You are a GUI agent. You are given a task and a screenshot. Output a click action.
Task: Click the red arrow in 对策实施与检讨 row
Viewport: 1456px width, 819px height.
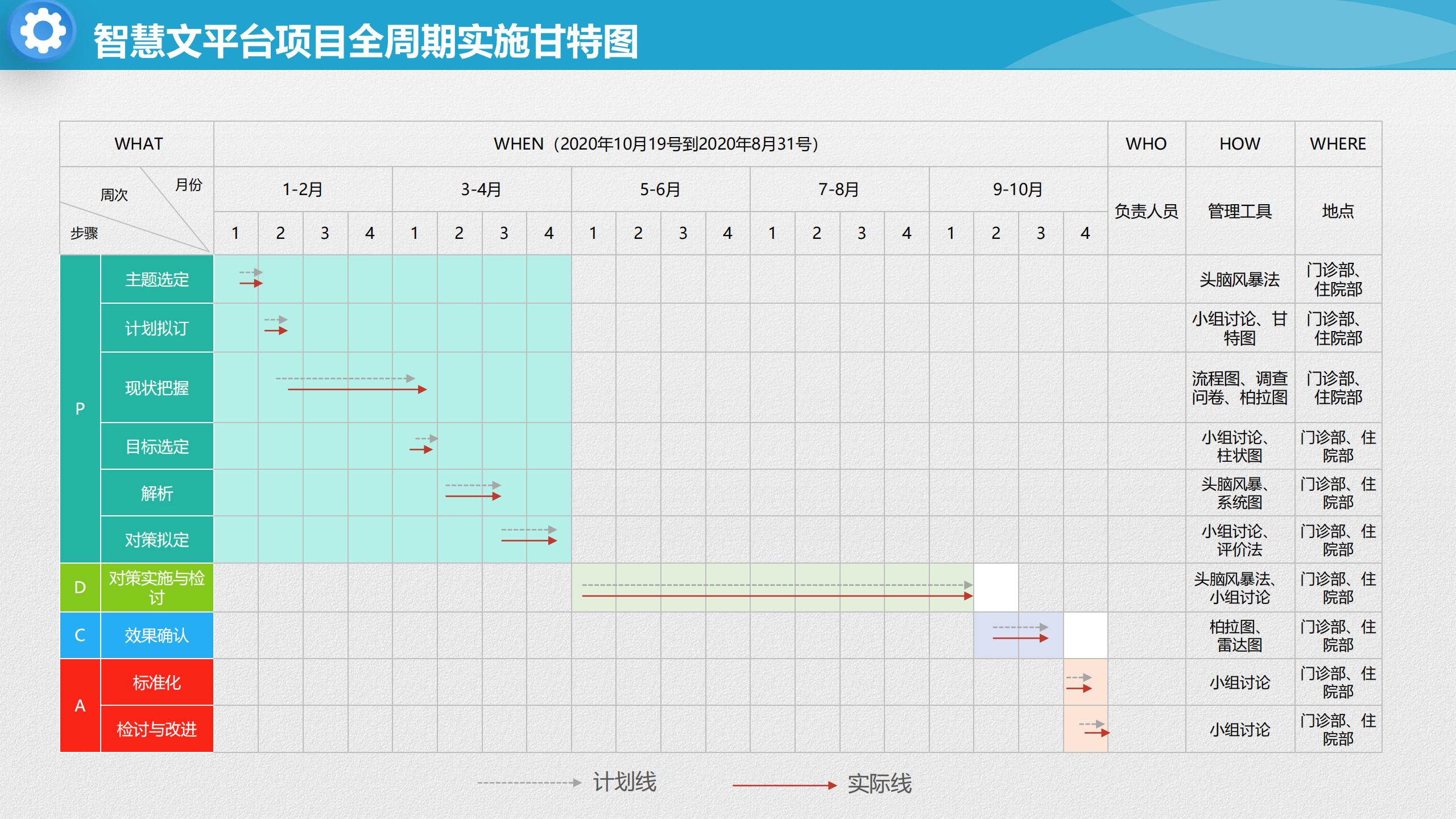(x=777, y=596)
